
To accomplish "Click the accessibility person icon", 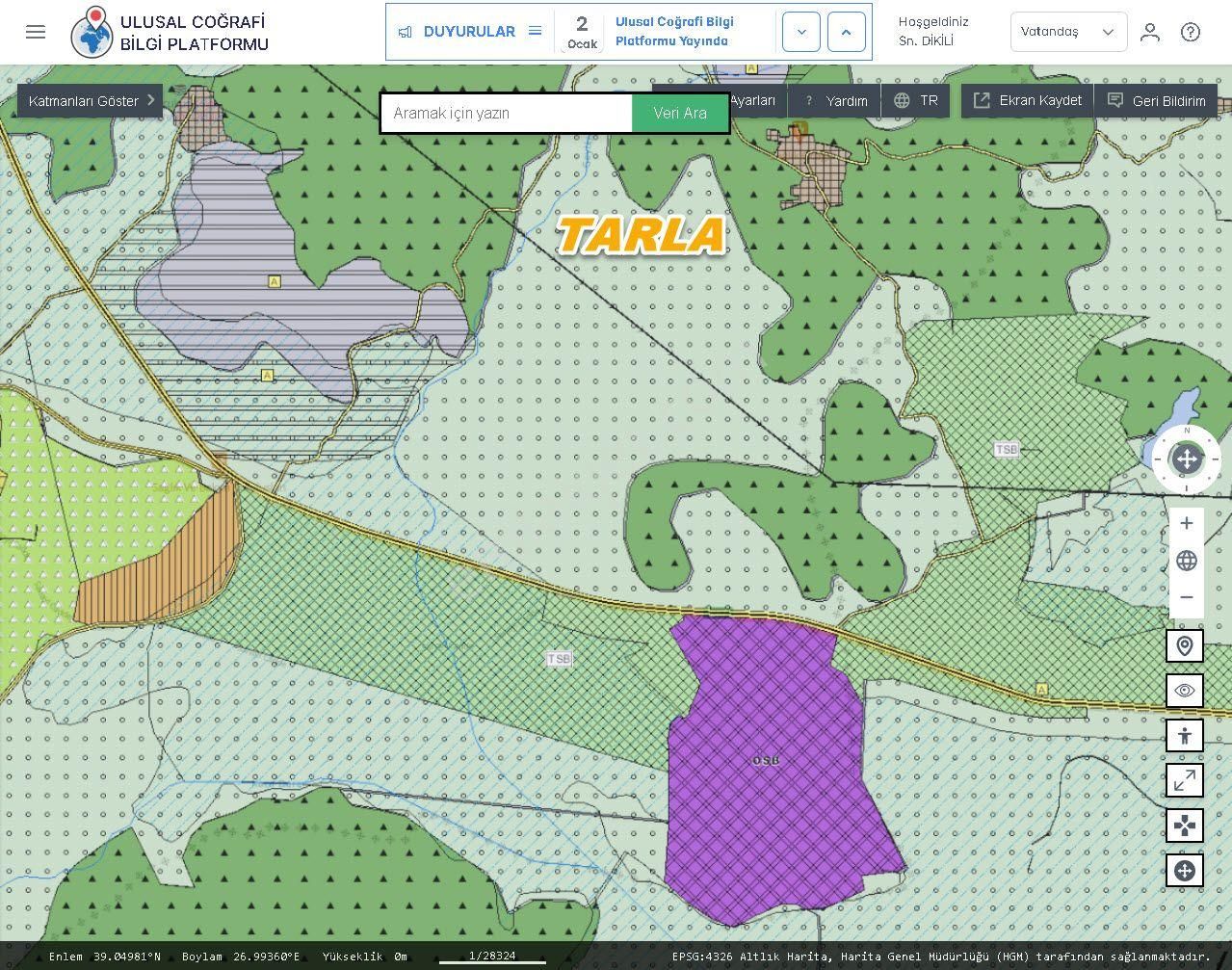I will point(1185,736).
